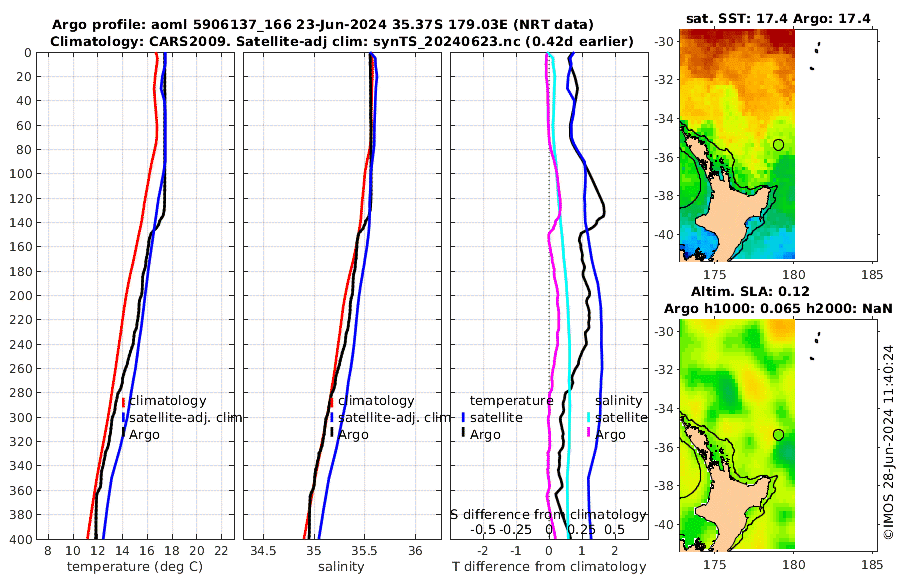Screen dimensions: 900x580
Task: Click 'climatology' in the salinity panel legend
Action: pyautogui.click(x=376, y=401)
